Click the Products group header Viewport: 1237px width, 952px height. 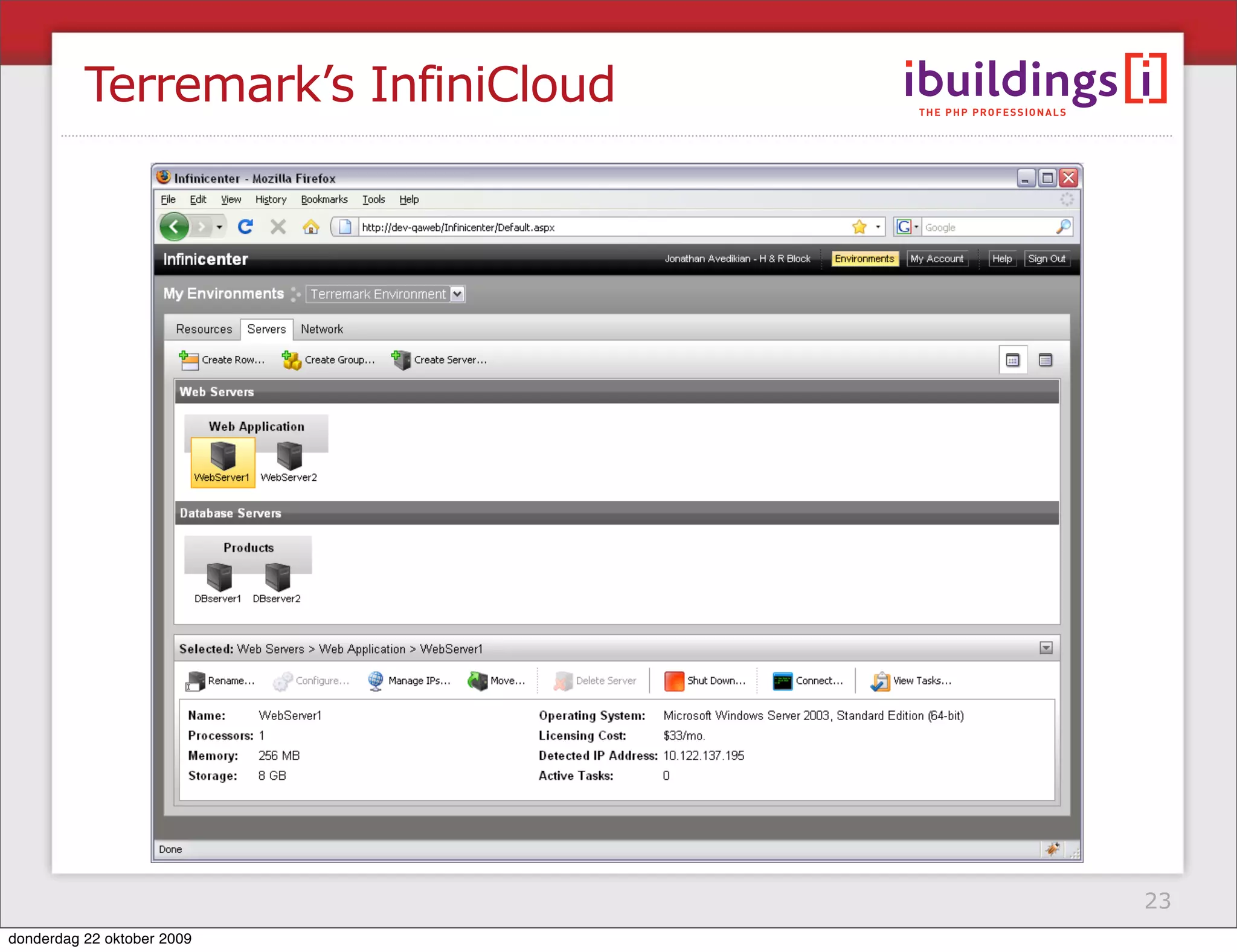point(248,548)
